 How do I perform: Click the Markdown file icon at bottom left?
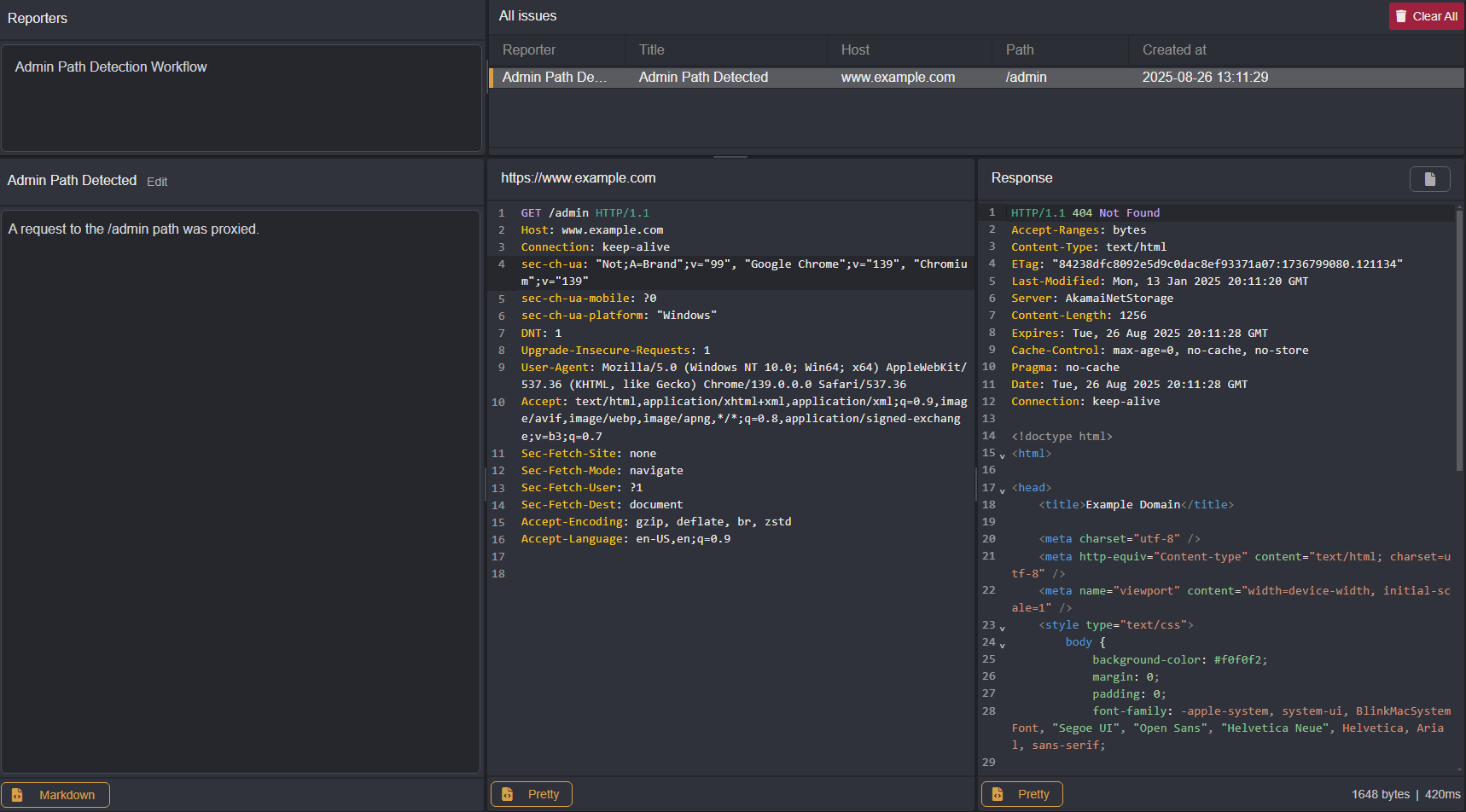point(17,795)
